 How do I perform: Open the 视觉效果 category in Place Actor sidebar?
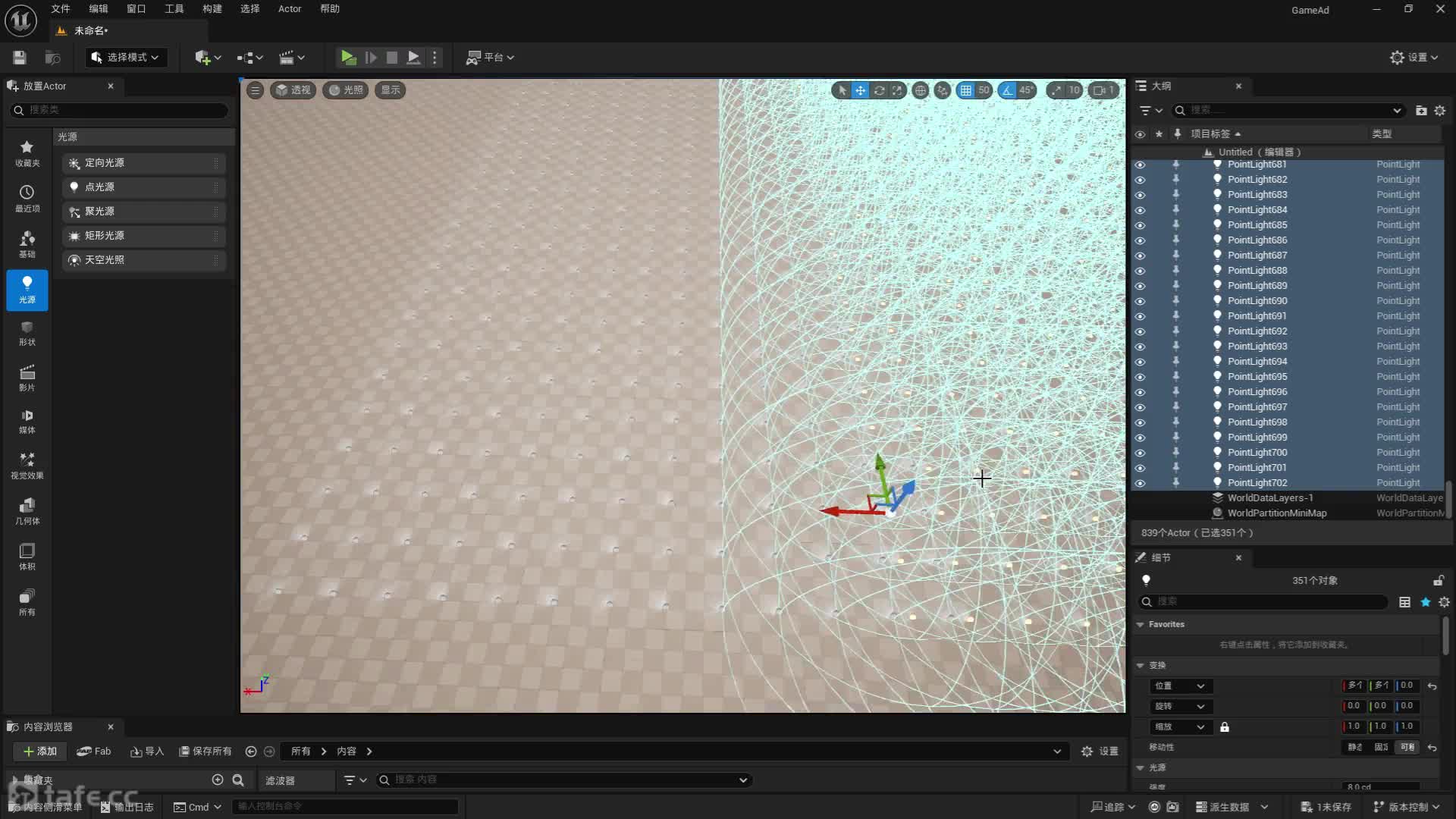(x=27, y=465)
